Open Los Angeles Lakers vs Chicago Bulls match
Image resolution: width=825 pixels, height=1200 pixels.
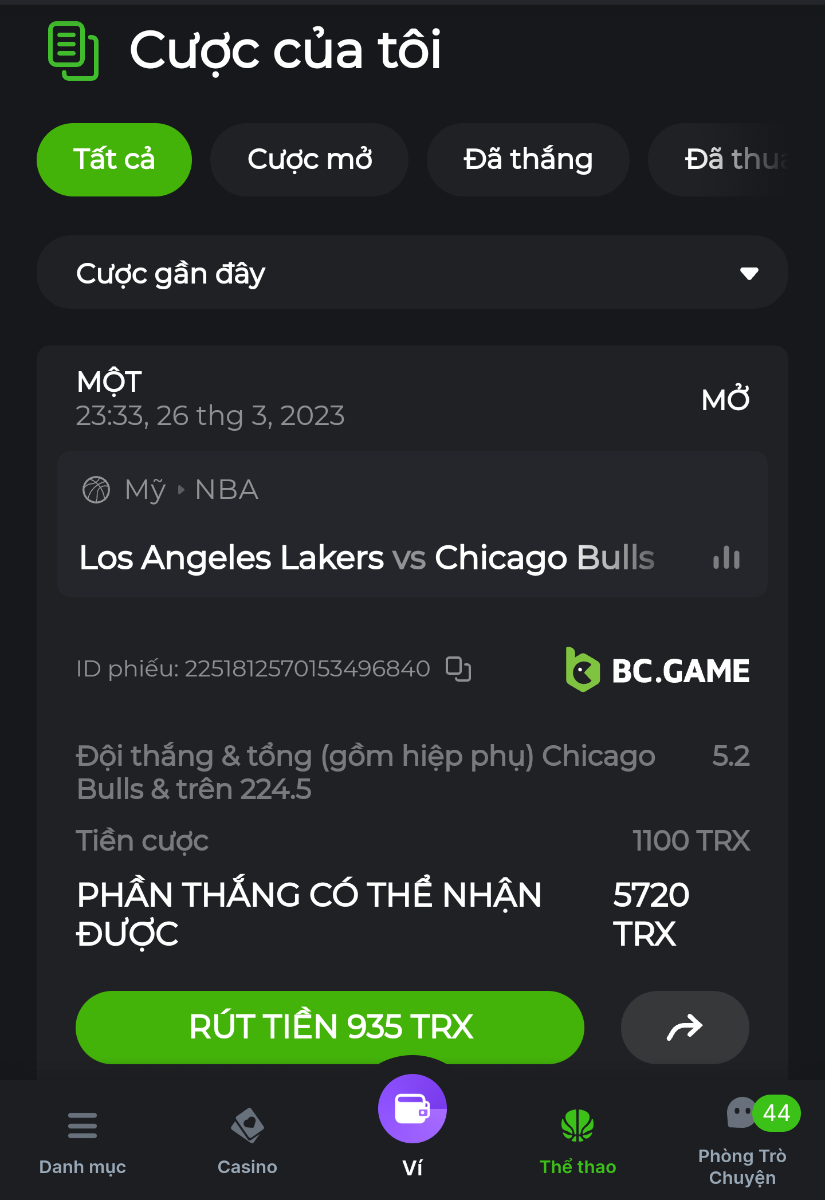click(367, 558)
